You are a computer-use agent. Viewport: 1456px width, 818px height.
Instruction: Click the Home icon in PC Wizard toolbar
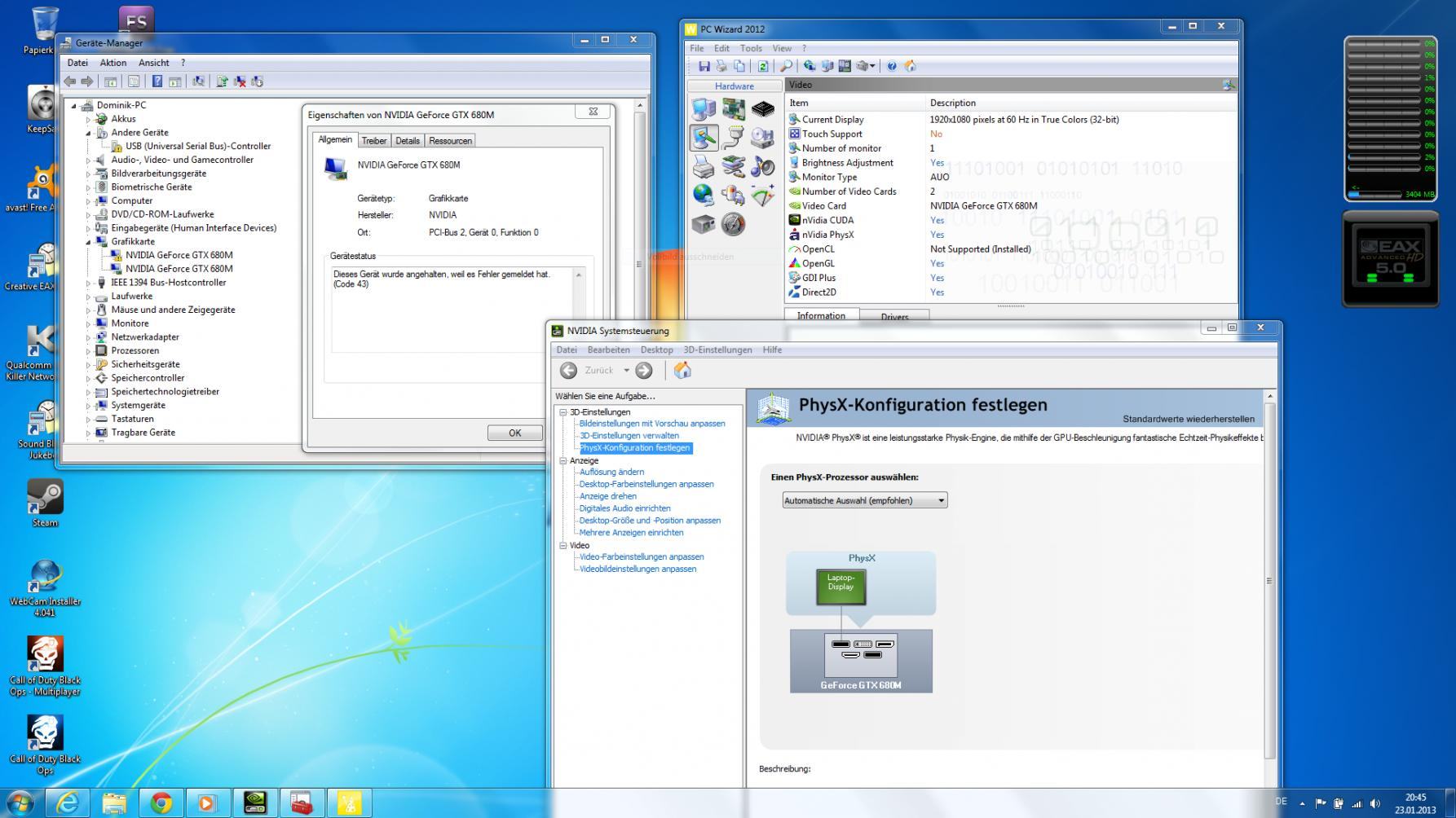coord(911,66)
